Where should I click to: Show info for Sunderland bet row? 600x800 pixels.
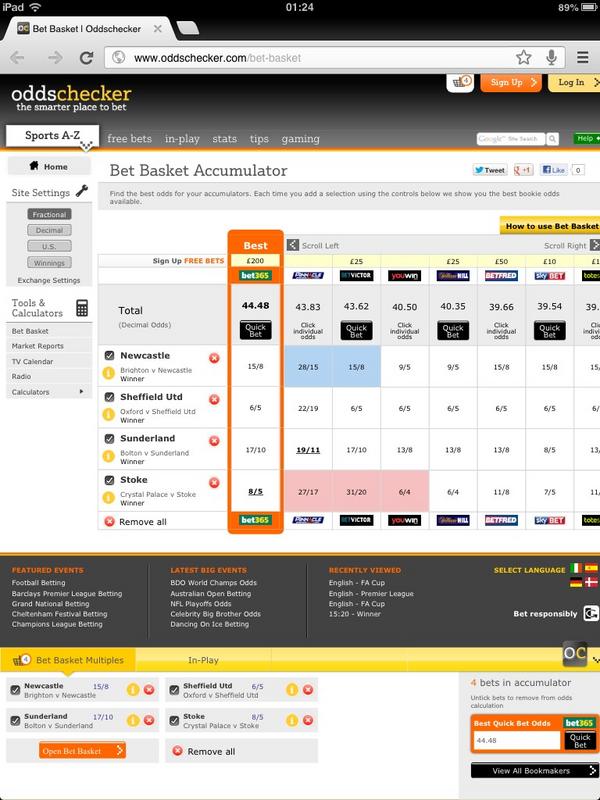pyautogui.click(x=109, y=456)
